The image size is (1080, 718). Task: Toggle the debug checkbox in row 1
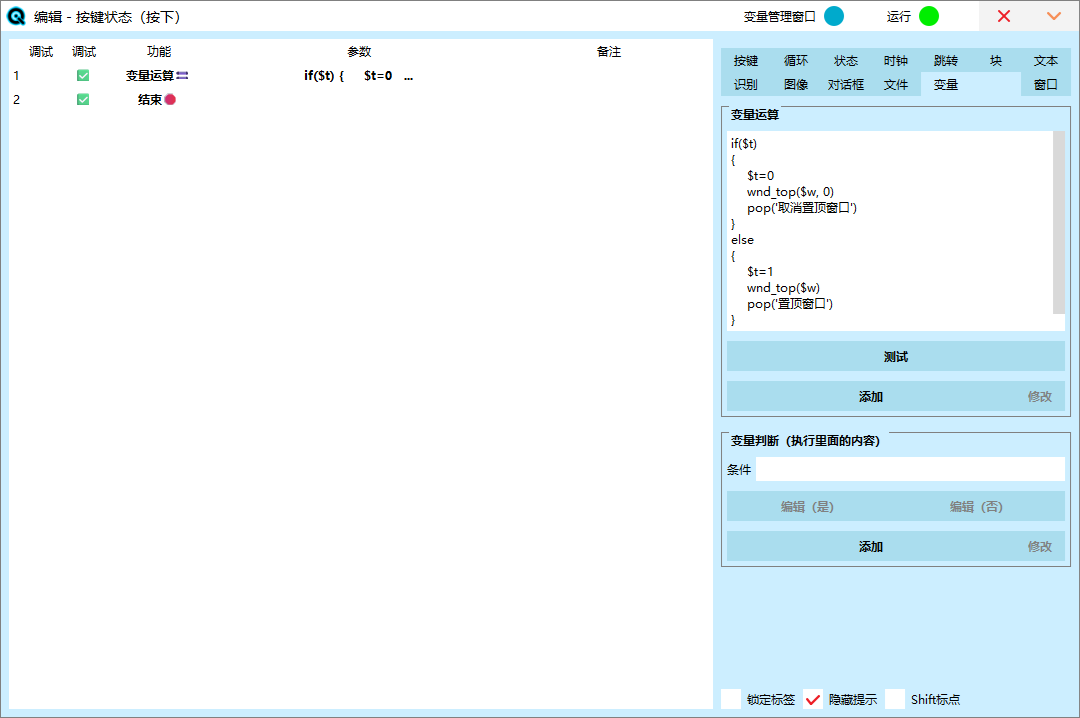pos(83,76)
